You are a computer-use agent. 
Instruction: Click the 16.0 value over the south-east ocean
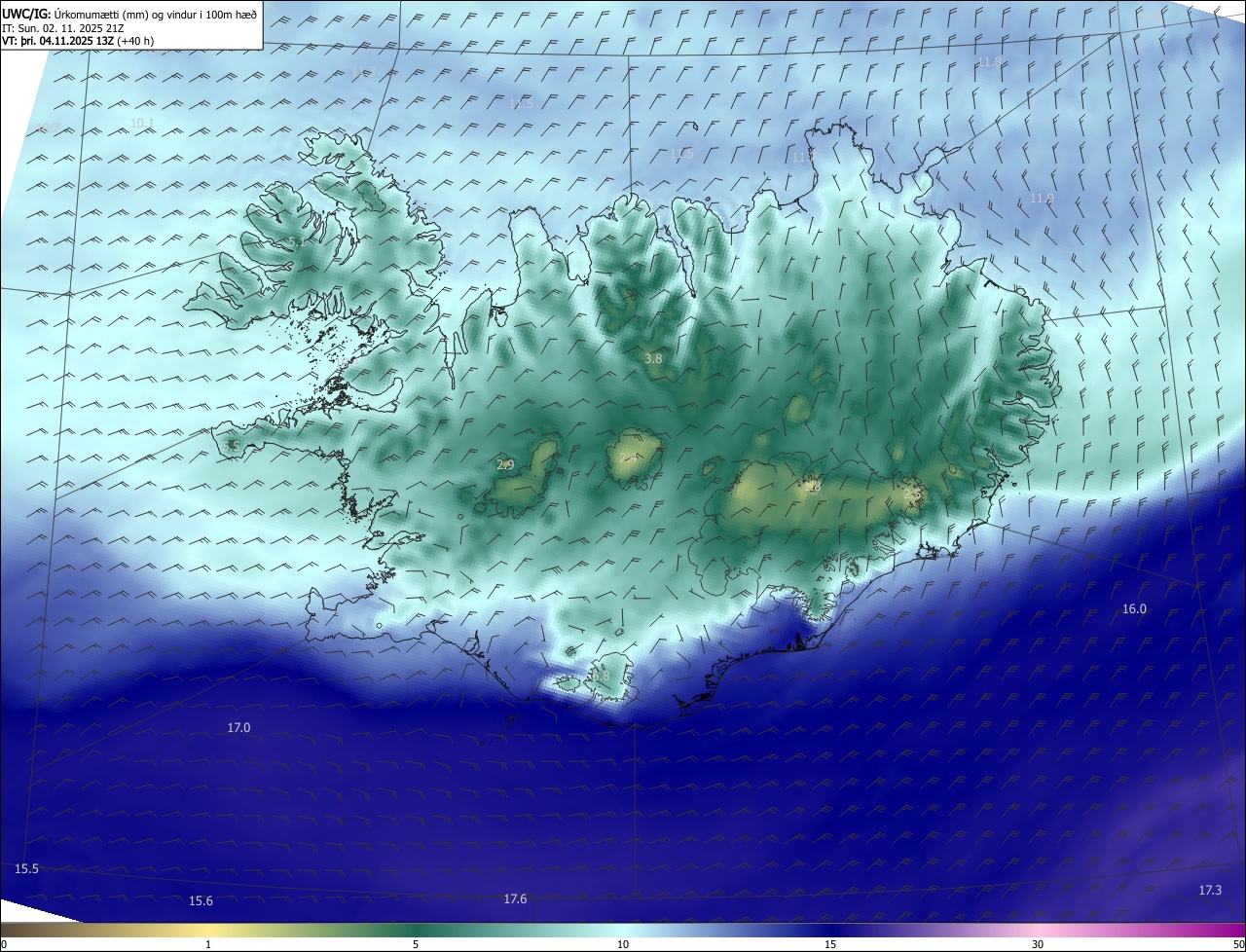[1134, 609]
